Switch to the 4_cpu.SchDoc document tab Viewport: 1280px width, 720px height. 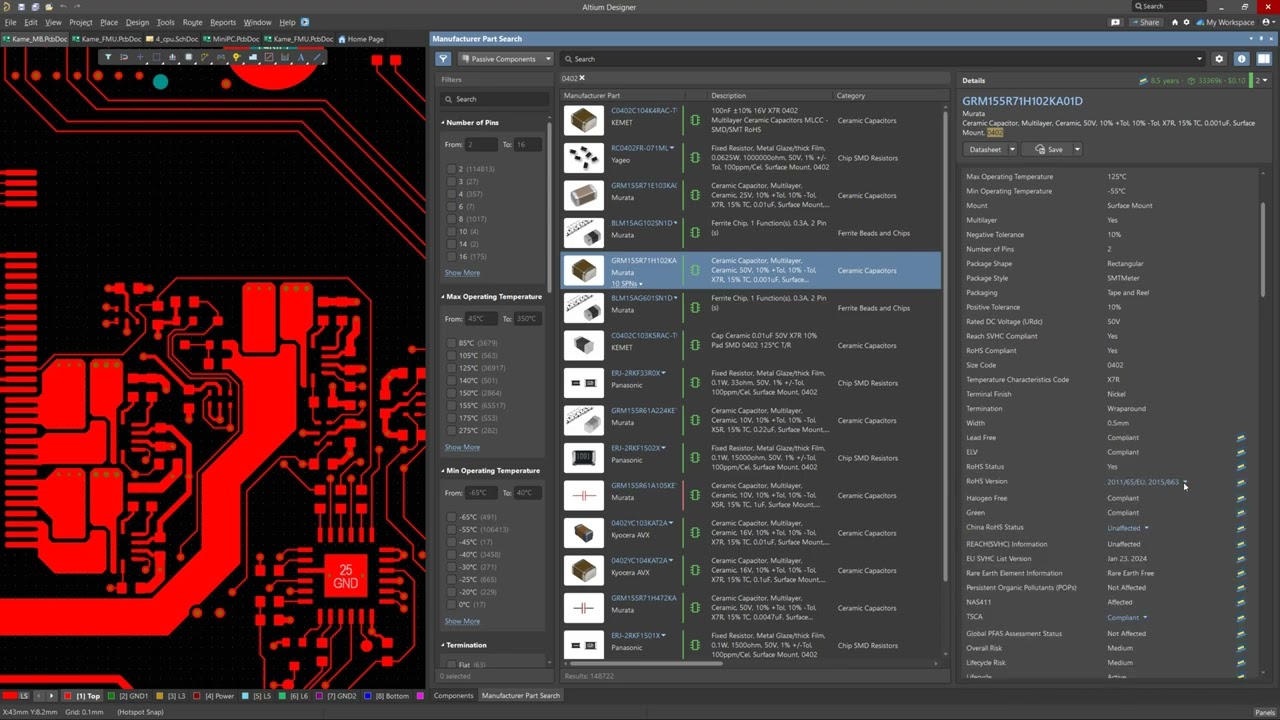tap(172, 39)
